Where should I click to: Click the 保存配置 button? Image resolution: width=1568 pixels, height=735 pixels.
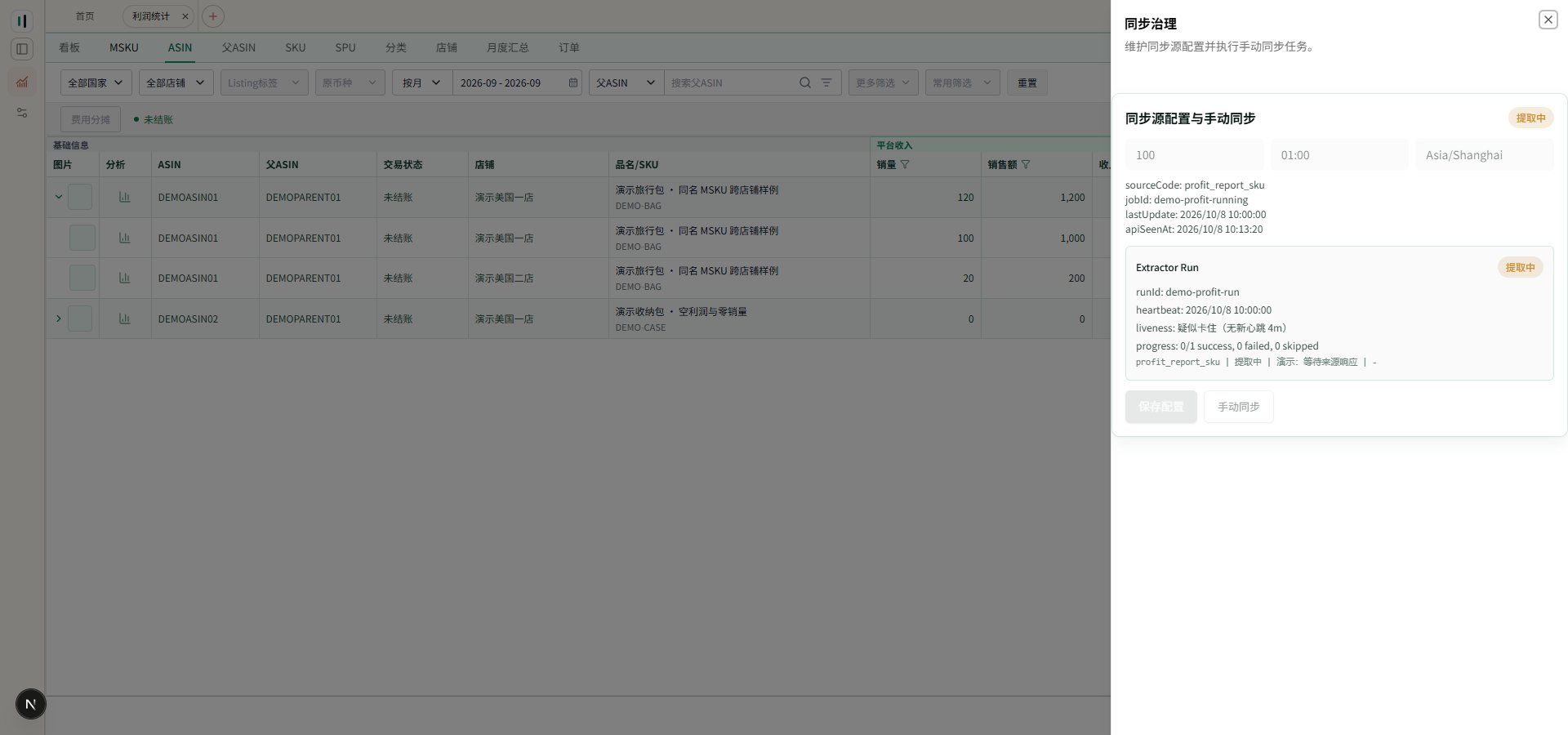[x=1161, y=407]
